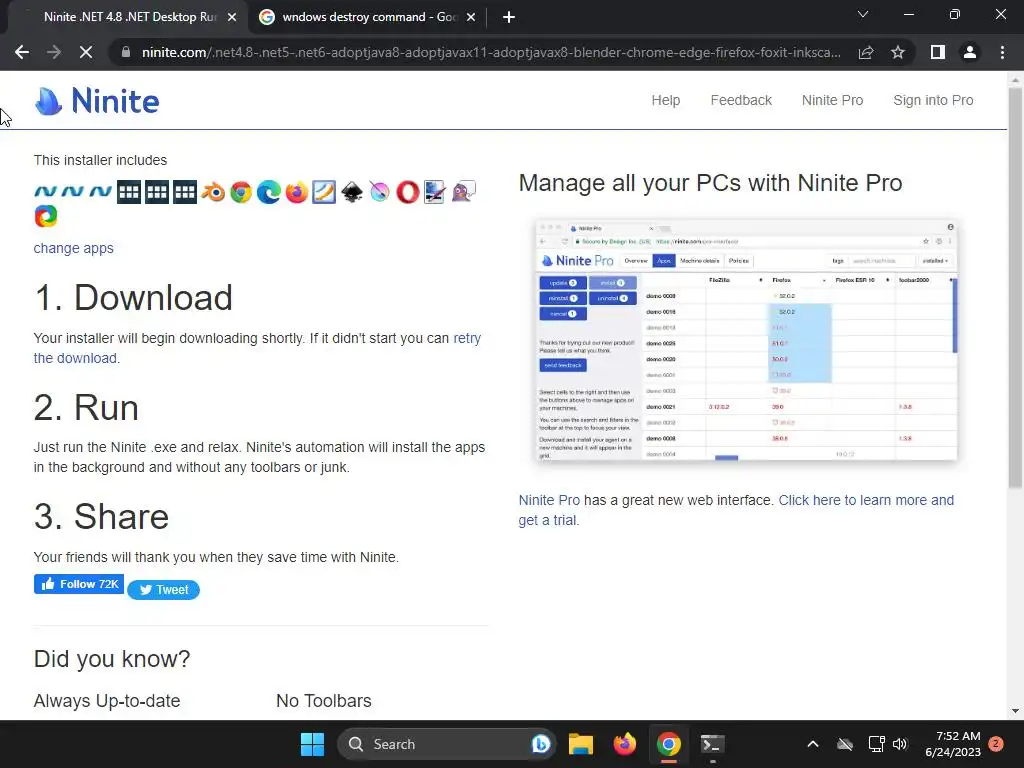The image size is (1024, 768).
Task: Click the 'No Toolbars' text
Action: (324, 701)
